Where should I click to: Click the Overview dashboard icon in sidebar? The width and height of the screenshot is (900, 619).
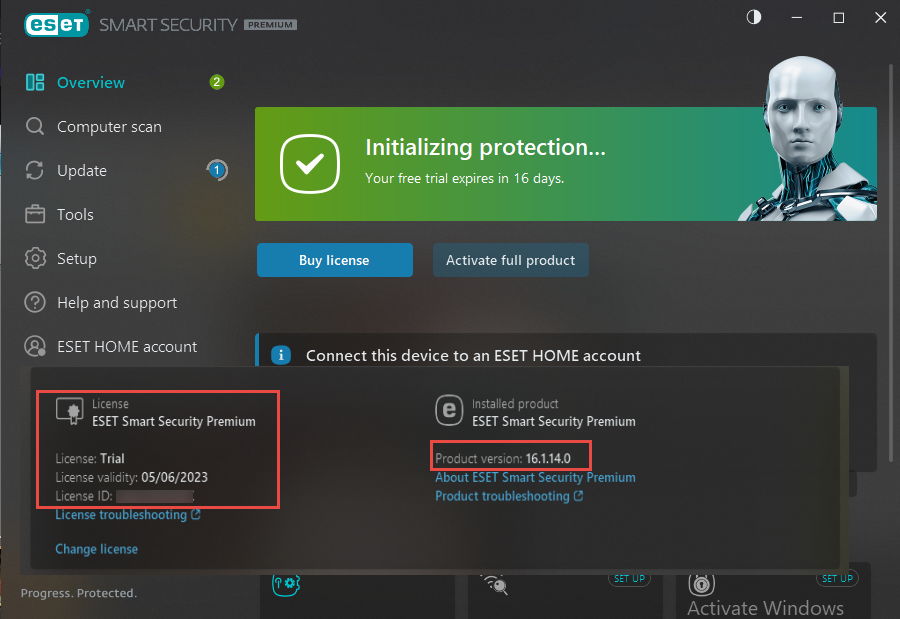pyautogui.click(x=35, y=82)
